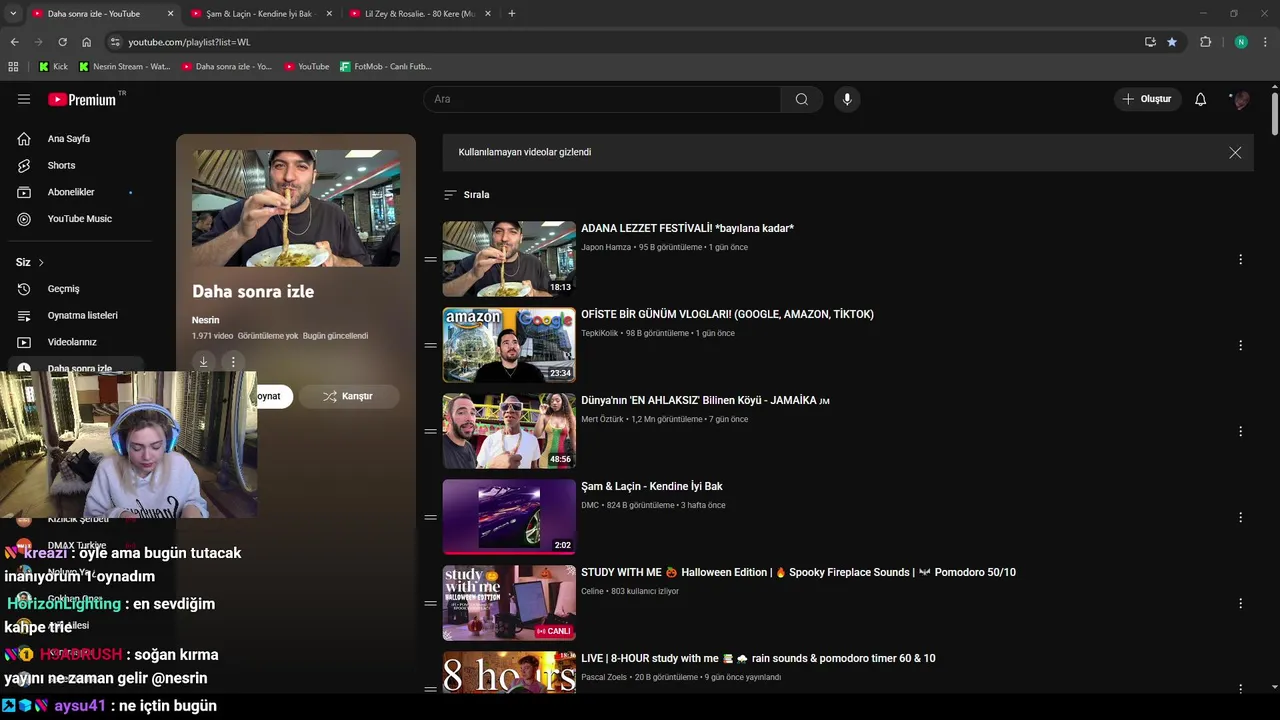Open playlist more options three dots
Image resolution: width=1280 pixels, height=720 pixels.
pyautogui.click(x=233, y=362)
